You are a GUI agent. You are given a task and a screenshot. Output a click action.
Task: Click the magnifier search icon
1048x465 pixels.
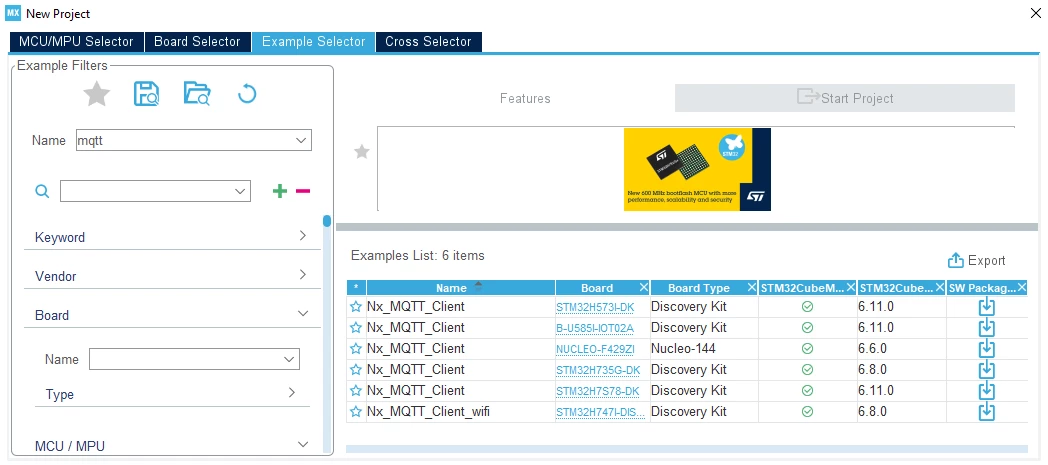coord(42,192)
